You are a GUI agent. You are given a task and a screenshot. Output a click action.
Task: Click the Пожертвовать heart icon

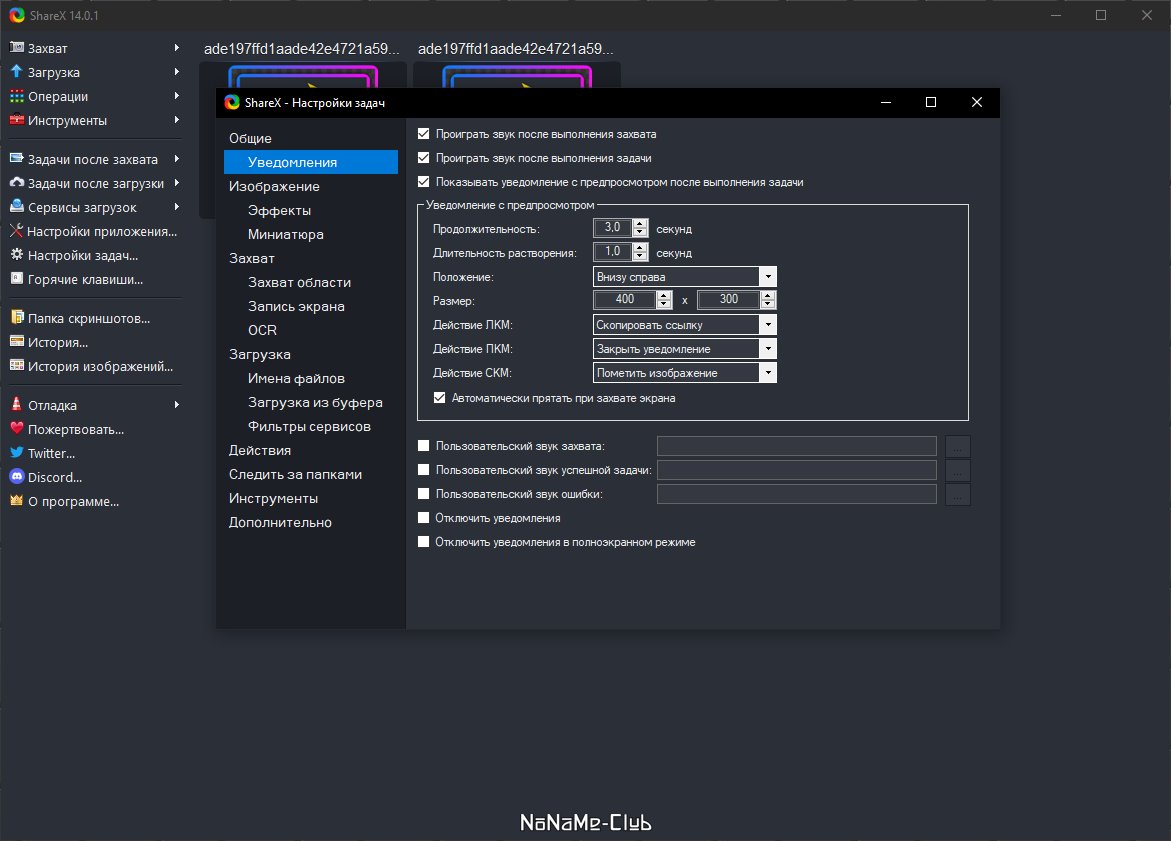[17, 429]
